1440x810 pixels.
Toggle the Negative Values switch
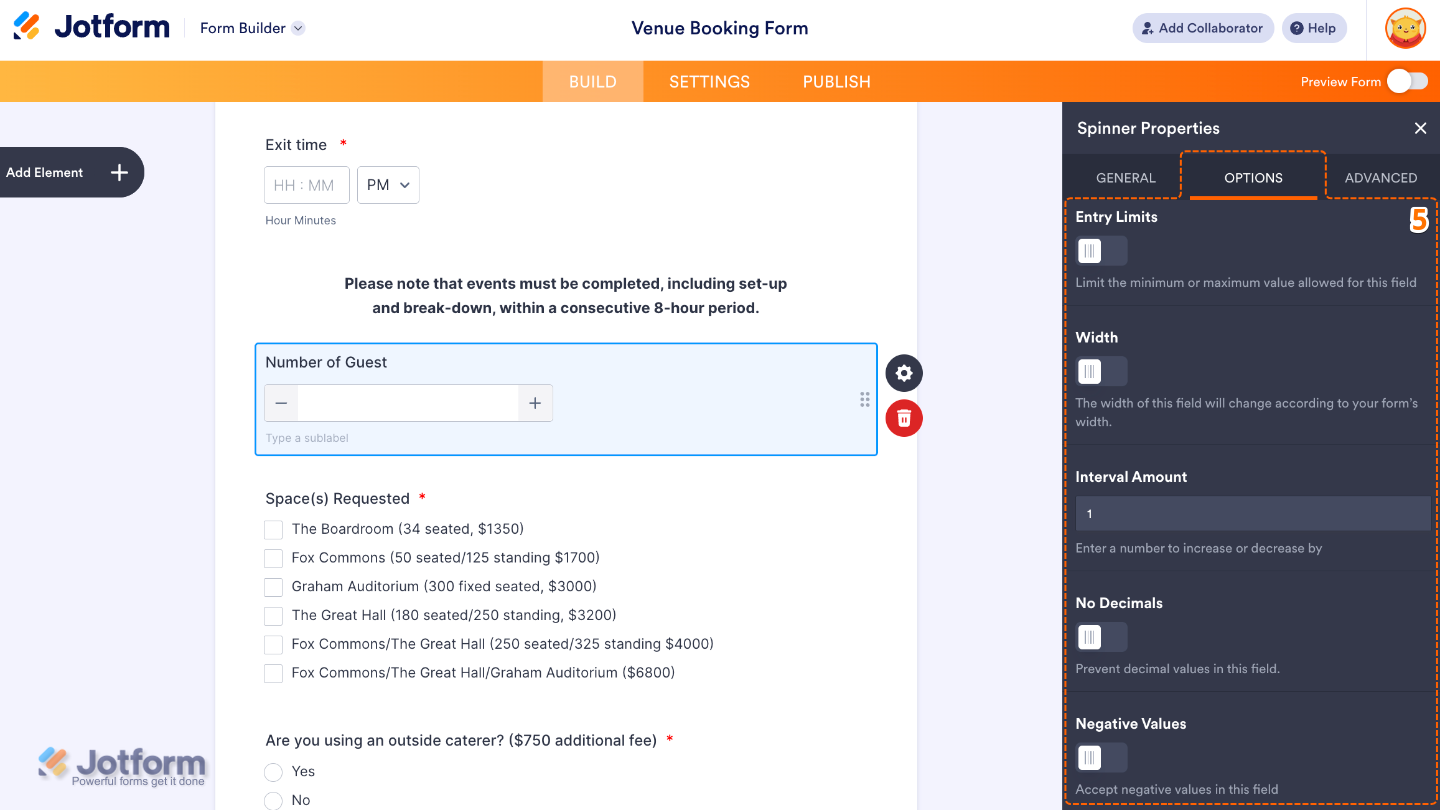(1101, 758)
